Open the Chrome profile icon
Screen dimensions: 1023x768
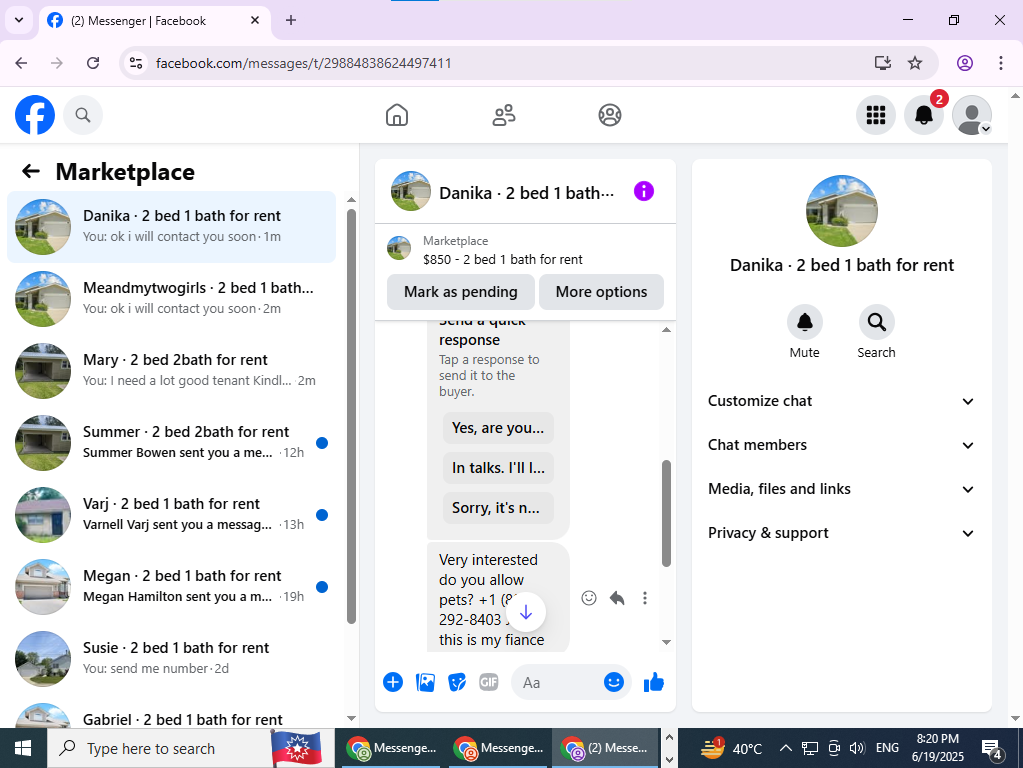[965, 63]
